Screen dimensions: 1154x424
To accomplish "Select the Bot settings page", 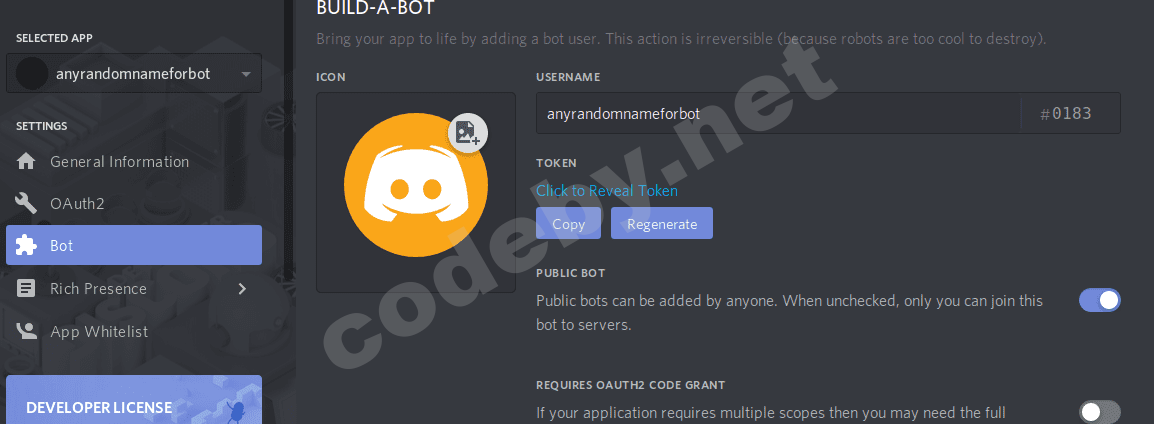I will click(x=134, y=245).
